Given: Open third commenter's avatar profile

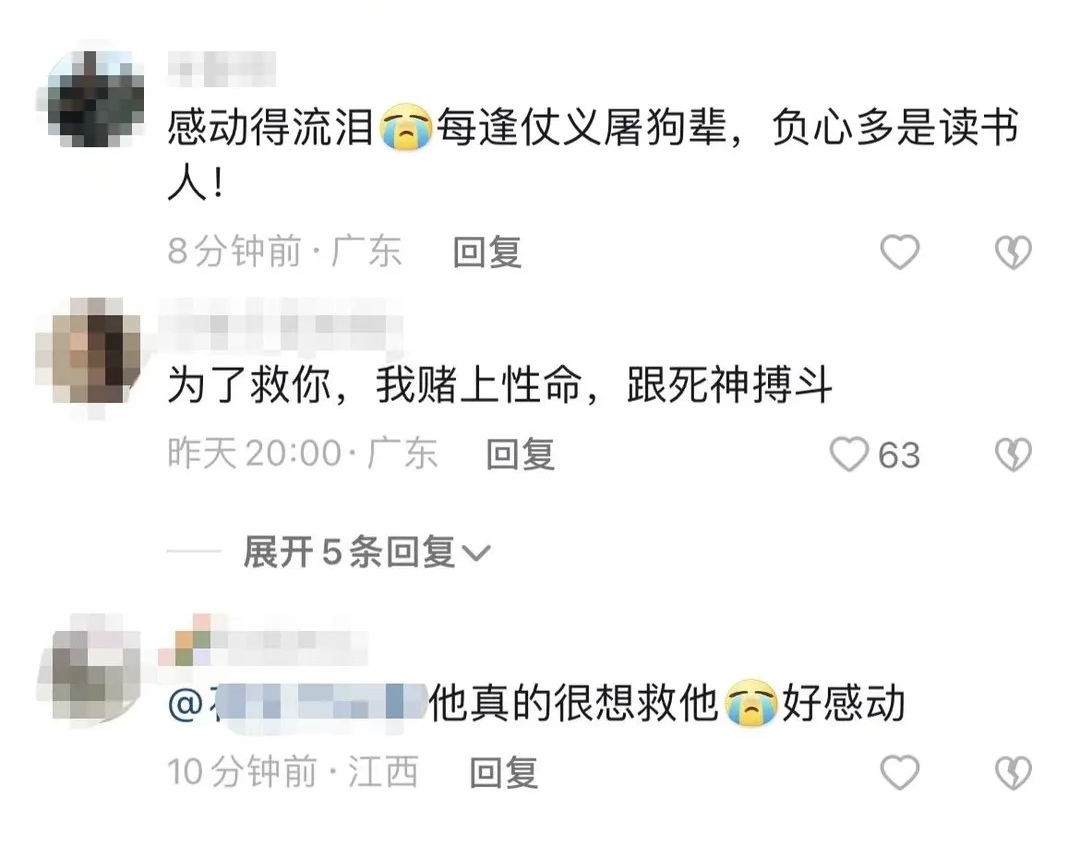Looking at the screenshot, I should (x=91, y=667).
